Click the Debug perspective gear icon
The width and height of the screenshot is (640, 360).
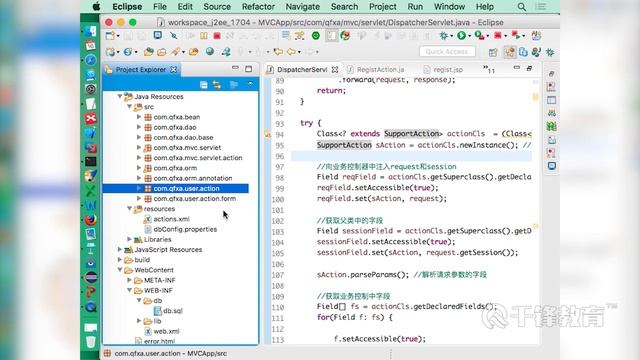coord(550,52)
